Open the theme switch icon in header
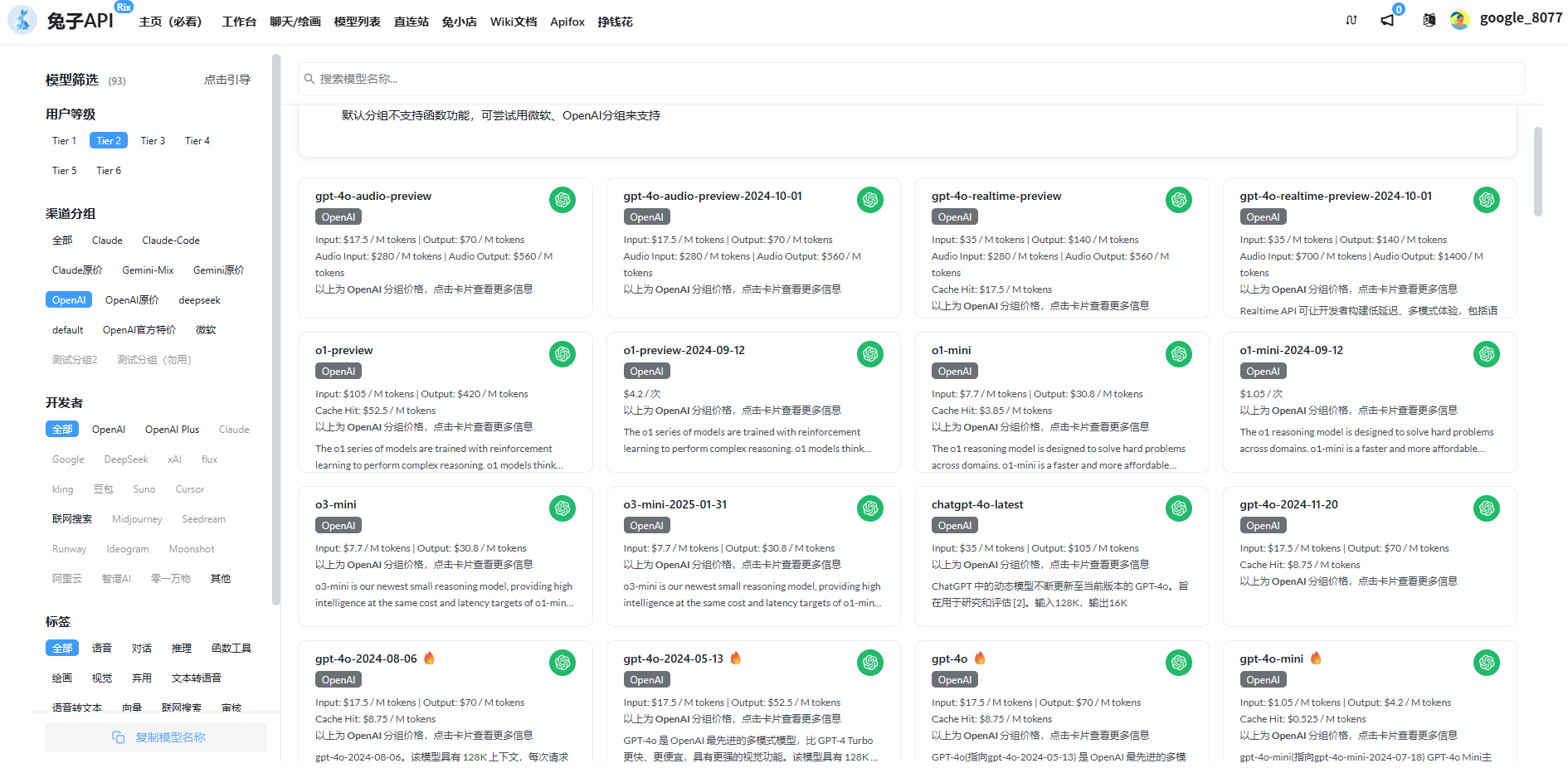The height and width of the screenshot is (768, 1568). click(1351, 20)
